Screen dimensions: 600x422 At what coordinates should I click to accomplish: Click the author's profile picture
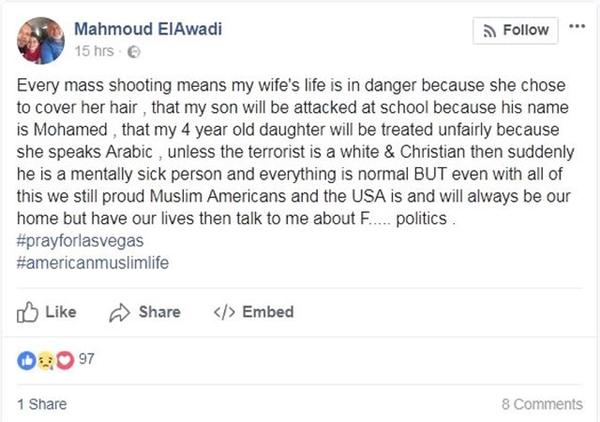tap(41, 40)
